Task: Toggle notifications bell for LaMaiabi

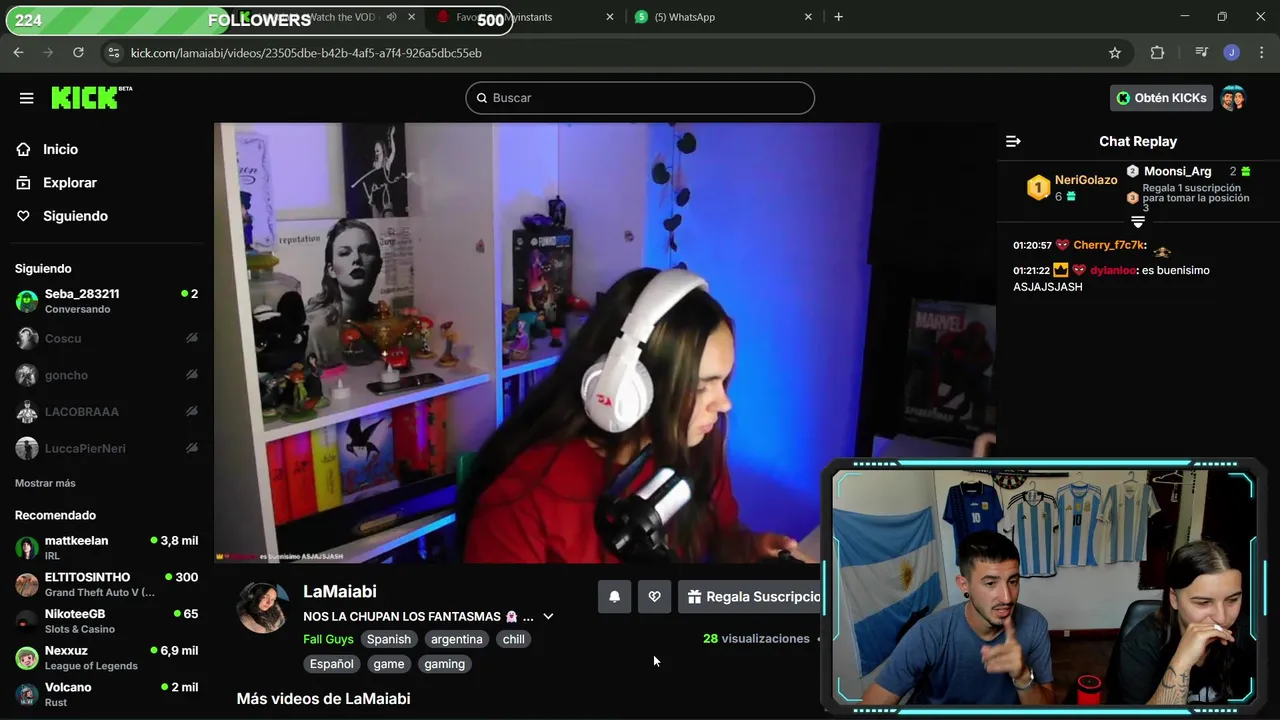Action: click(615, 597)
